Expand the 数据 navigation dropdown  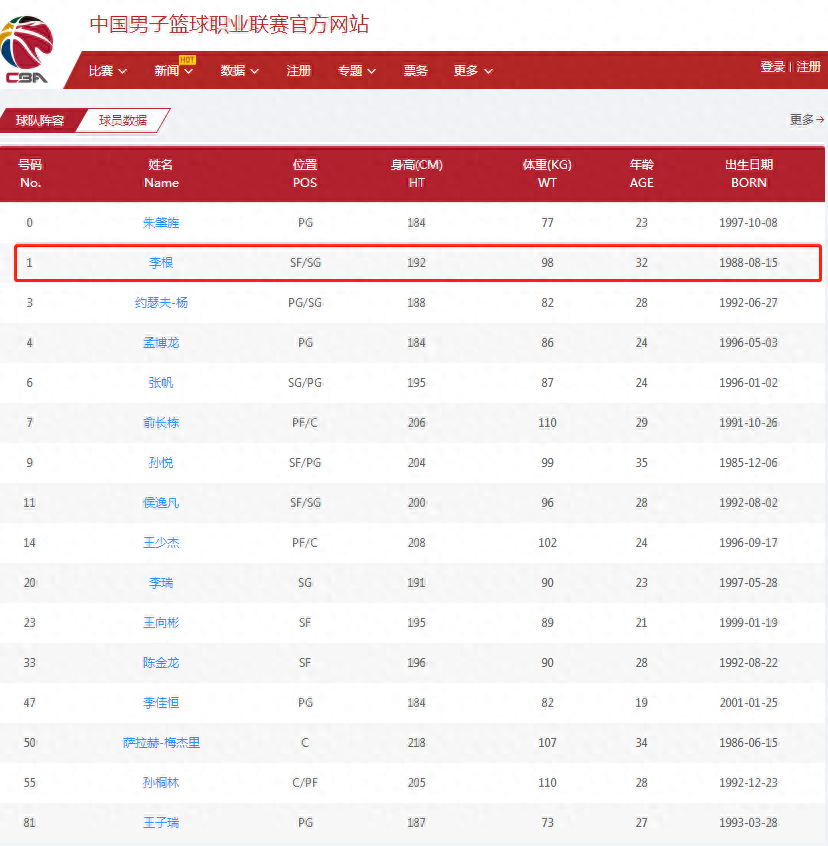pos(239,71)
